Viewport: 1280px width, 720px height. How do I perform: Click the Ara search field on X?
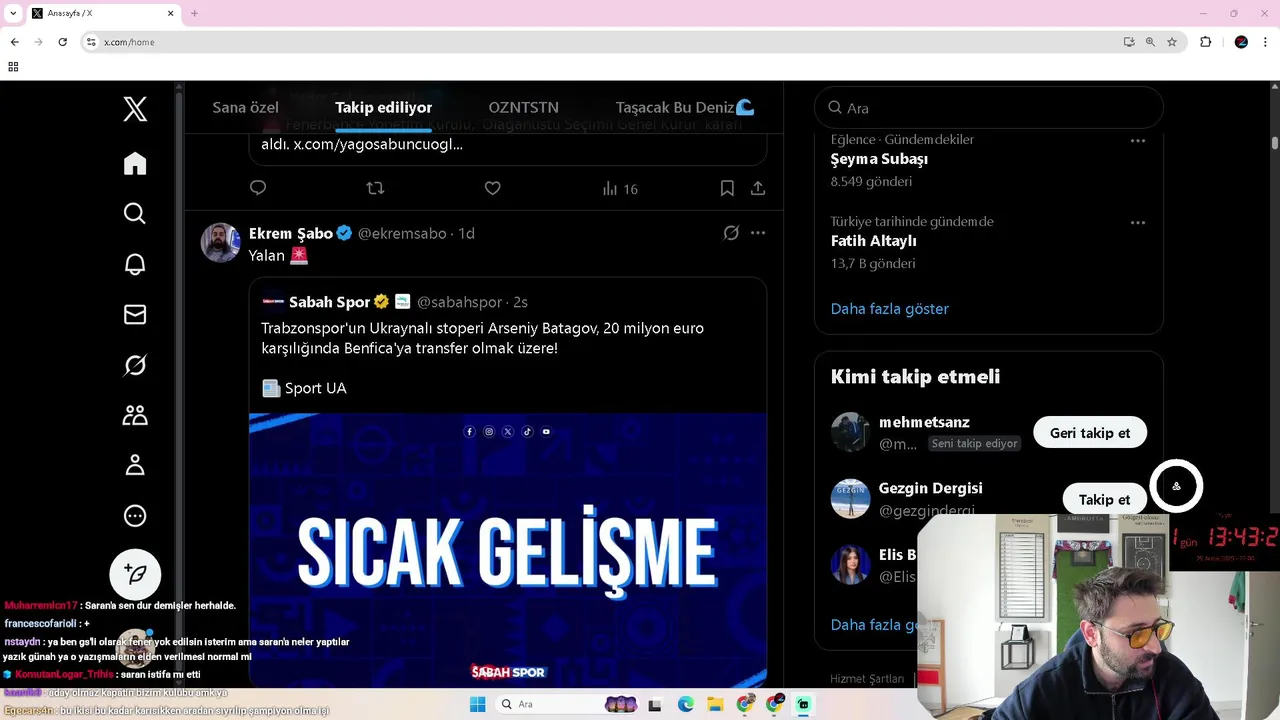989,108
